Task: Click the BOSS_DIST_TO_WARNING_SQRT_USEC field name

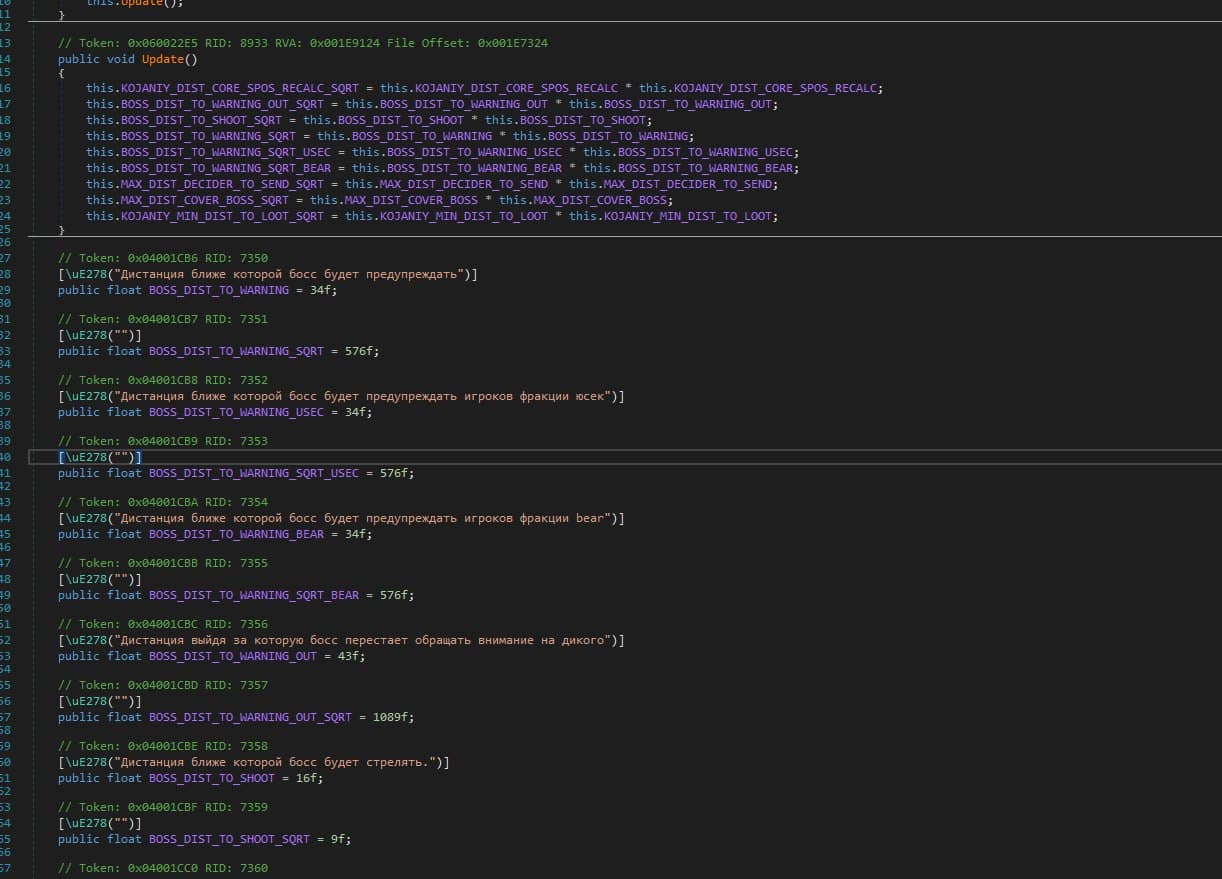Action: click(254, 473)
